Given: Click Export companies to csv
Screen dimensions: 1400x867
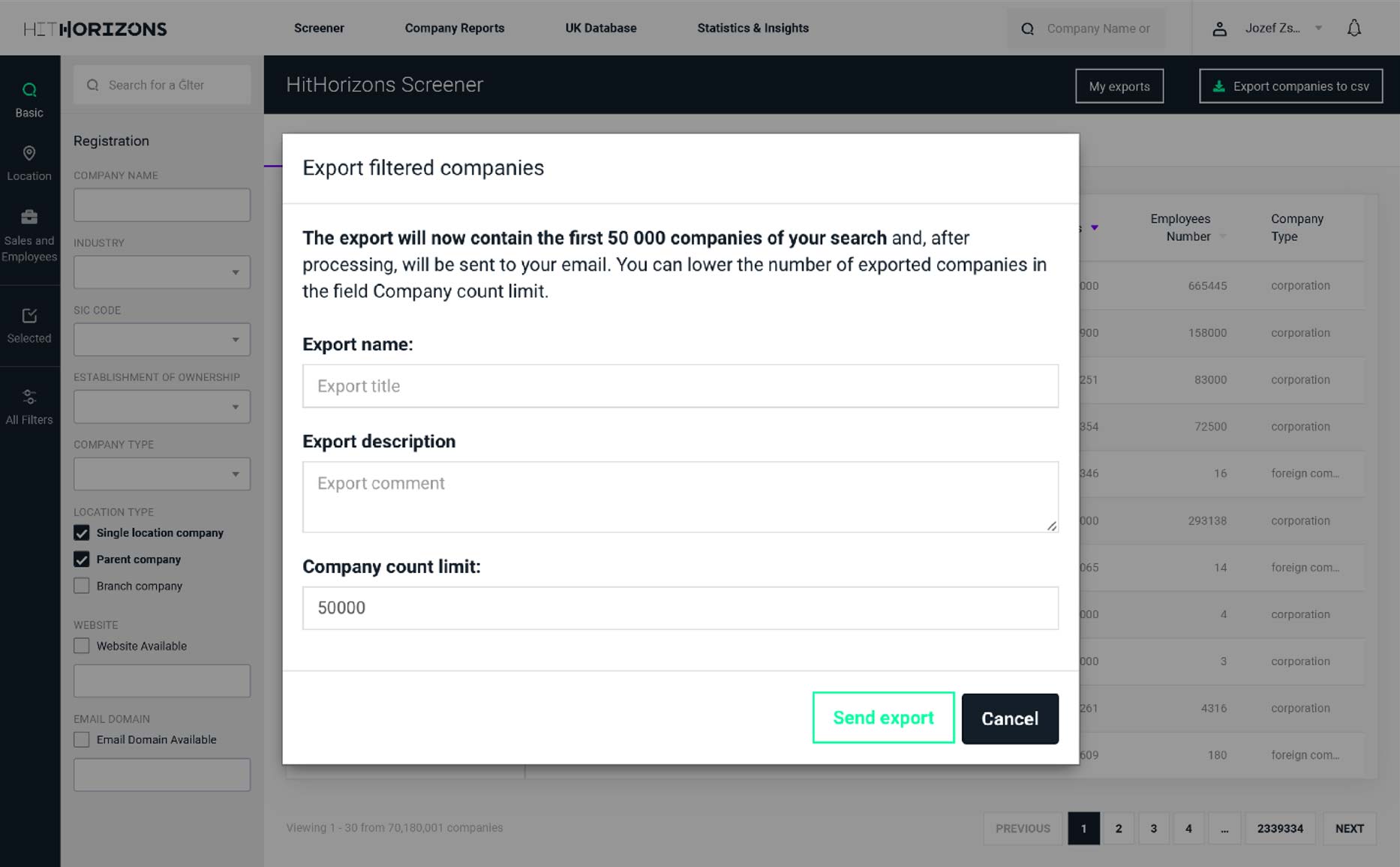Looking at the screenshot, I should tap(1290, 86).
